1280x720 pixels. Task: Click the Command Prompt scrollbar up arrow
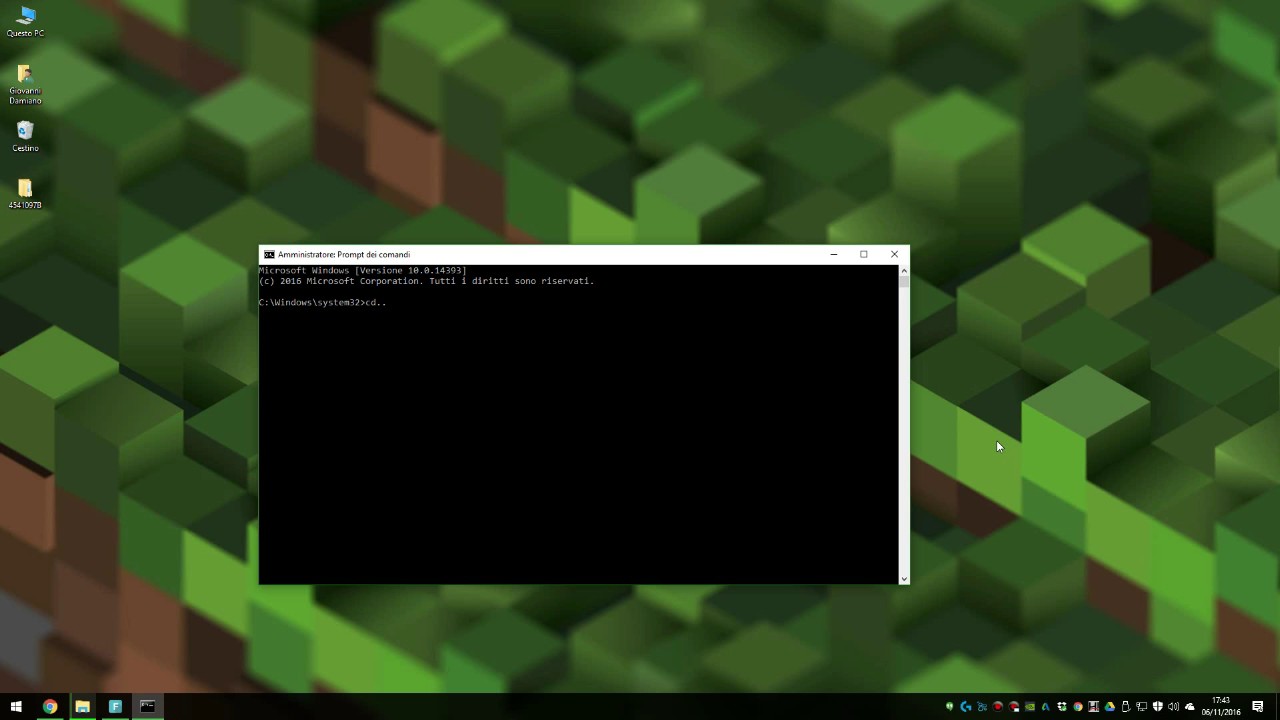904,270
